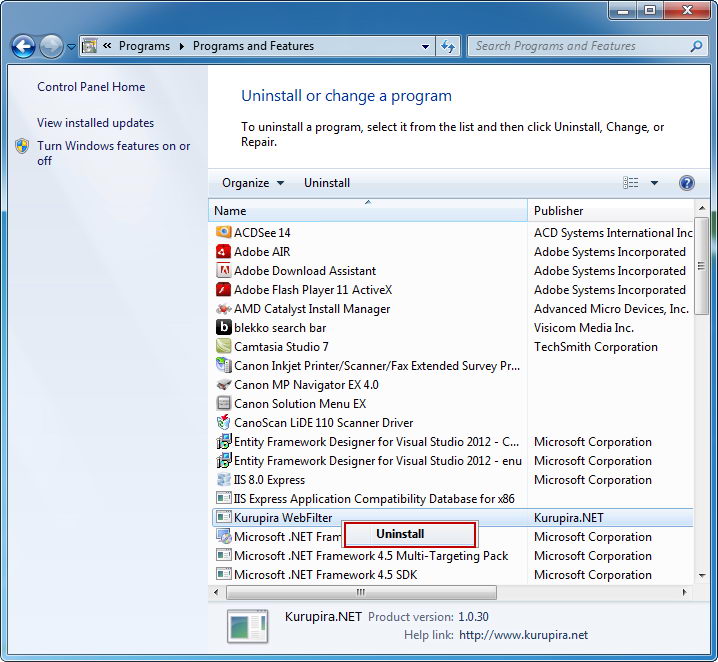Change view with the view icon
718x662 pixels.
[x=631, y=183]
